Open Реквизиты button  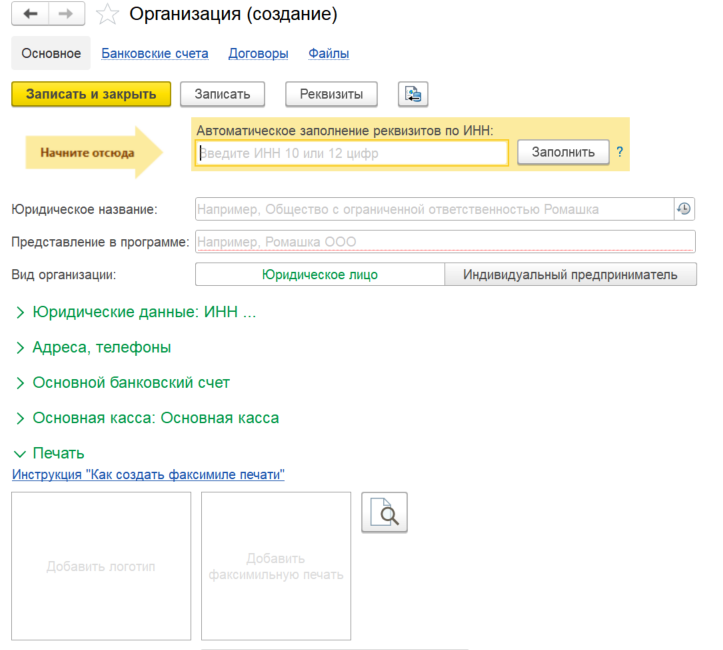click(331, 95)
